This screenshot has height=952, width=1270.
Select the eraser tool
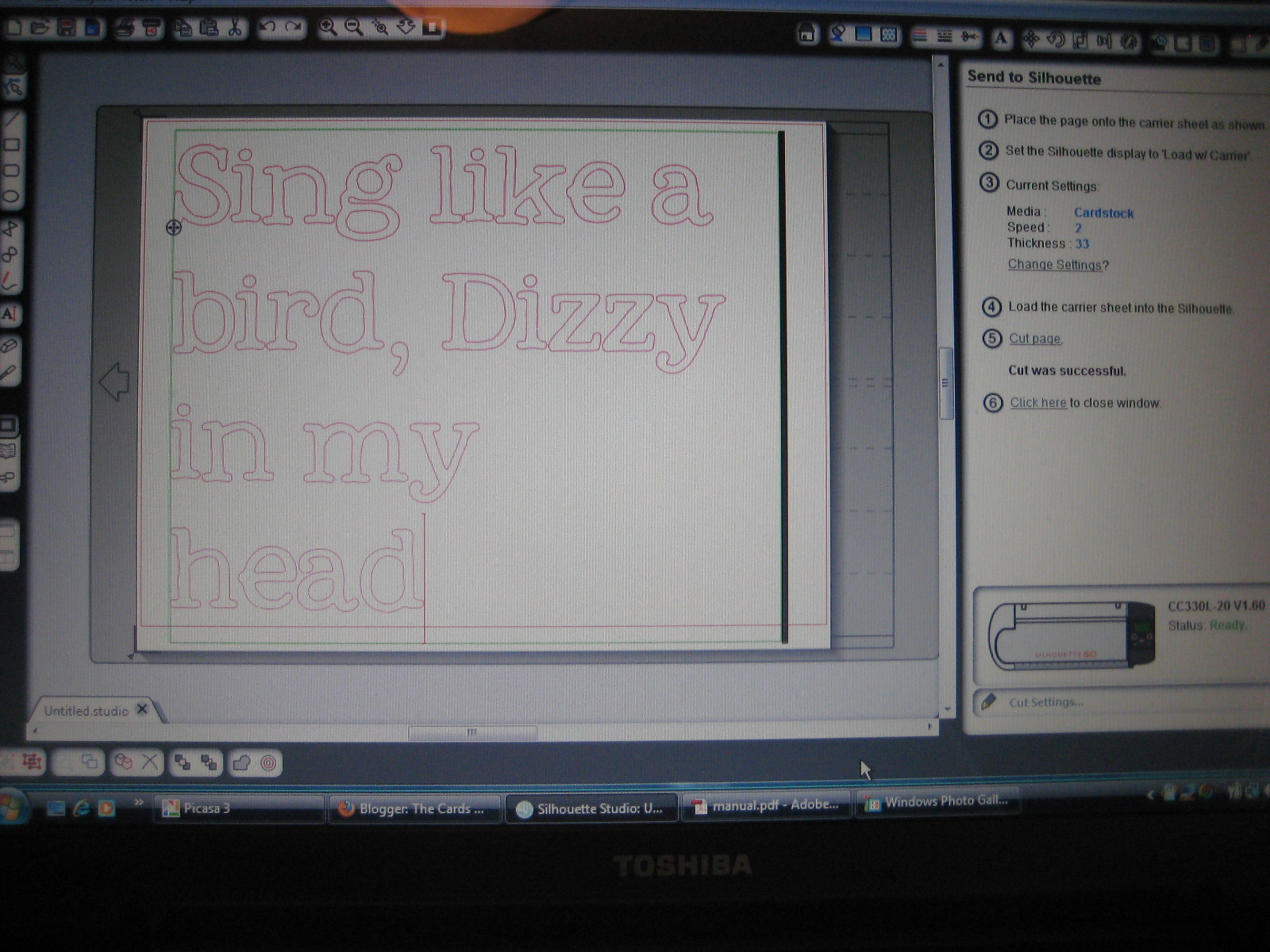[9, 347]
